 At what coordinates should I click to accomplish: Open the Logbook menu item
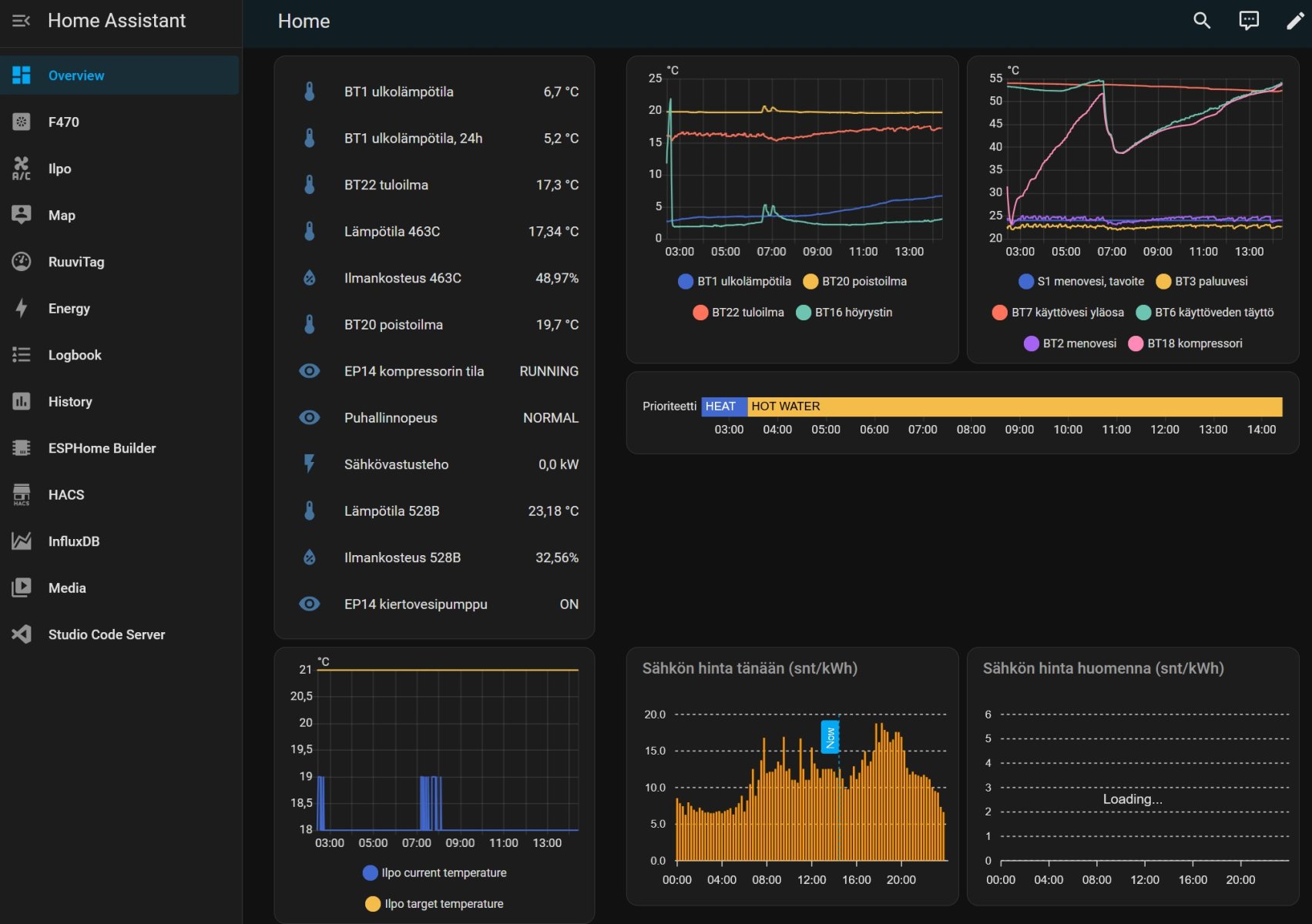pyautogui.click(x=75, y=355)
